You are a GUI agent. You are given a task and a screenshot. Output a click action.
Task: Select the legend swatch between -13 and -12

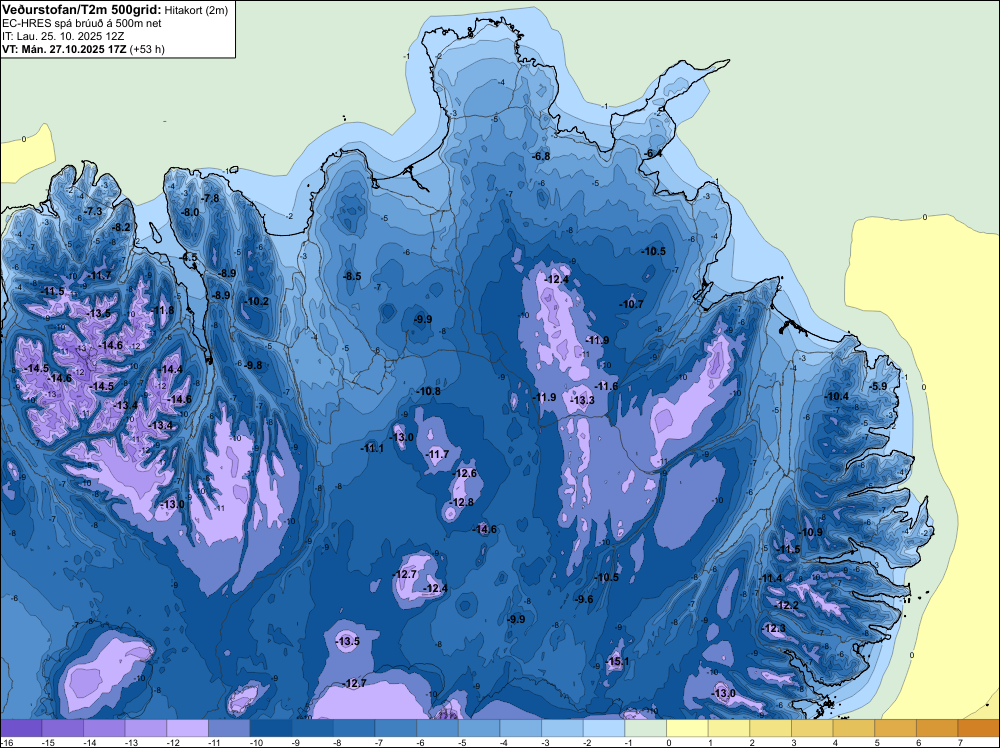click(145, 728)
